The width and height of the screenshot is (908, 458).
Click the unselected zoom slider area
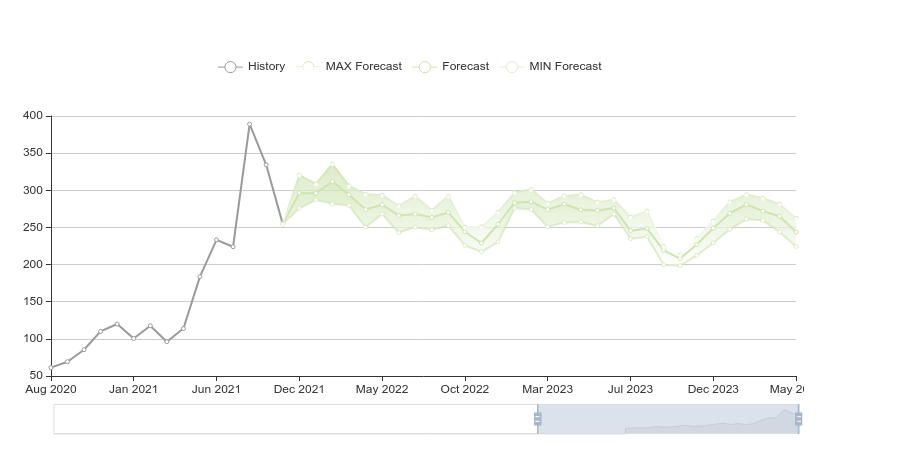(295, 419)
